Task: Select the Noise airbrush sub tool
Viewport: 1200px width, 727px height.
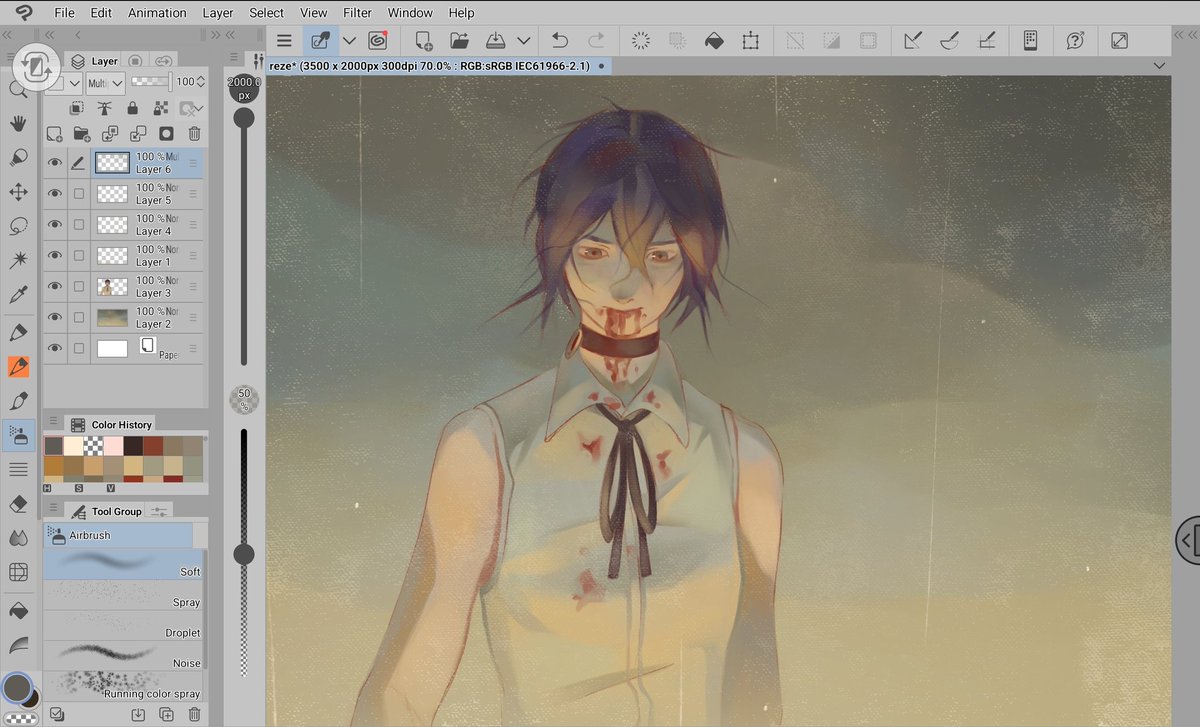Action: (122, 656)
